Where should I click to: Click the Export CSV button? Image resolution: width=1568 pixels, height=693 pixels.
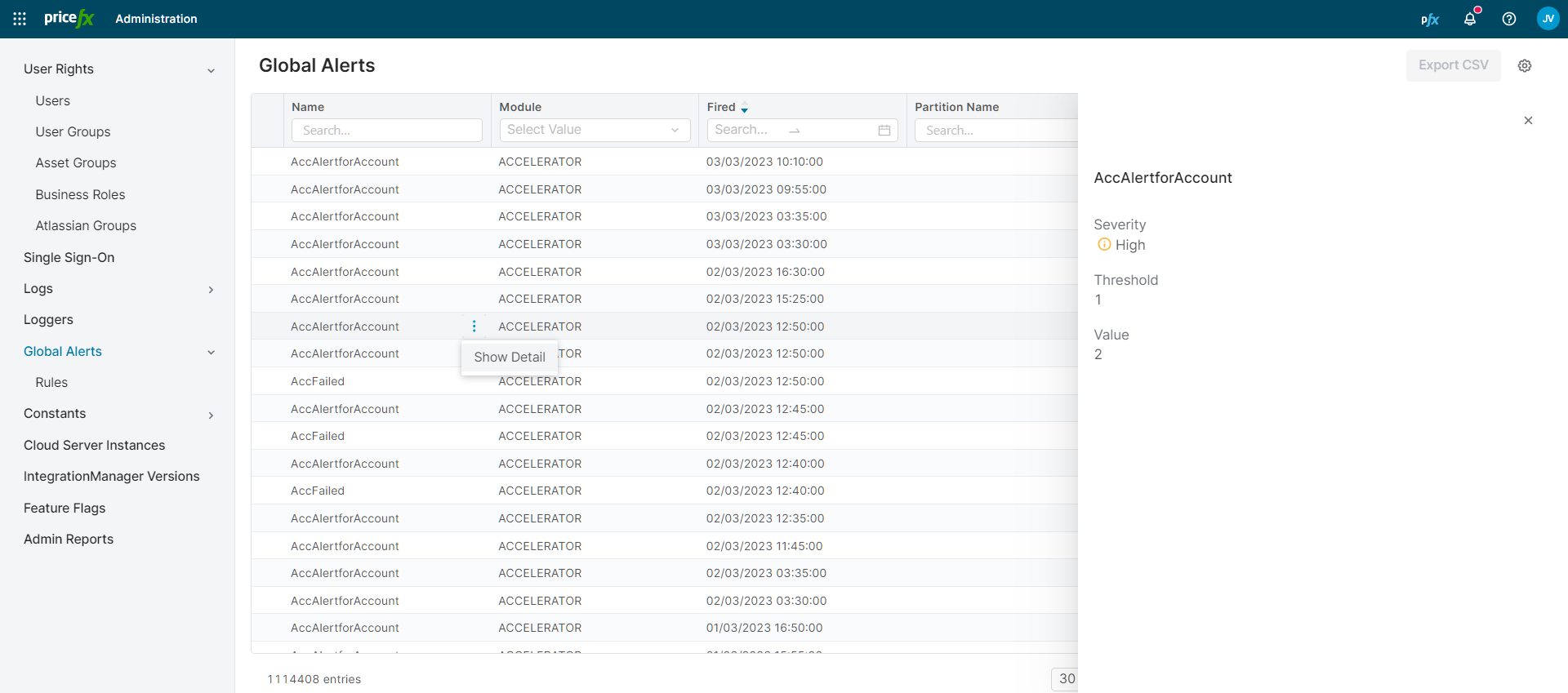coord(1453,65)
